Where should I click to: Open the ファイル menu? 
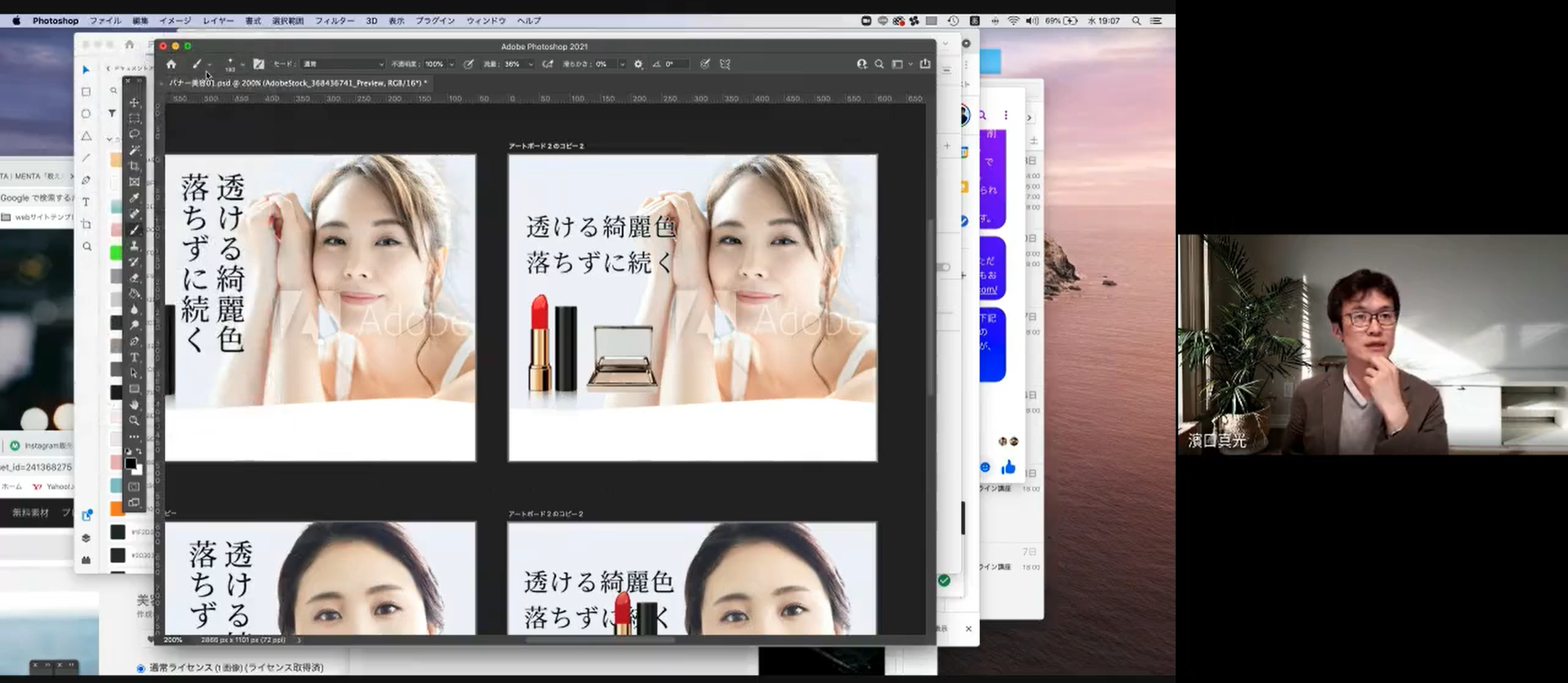105,21
